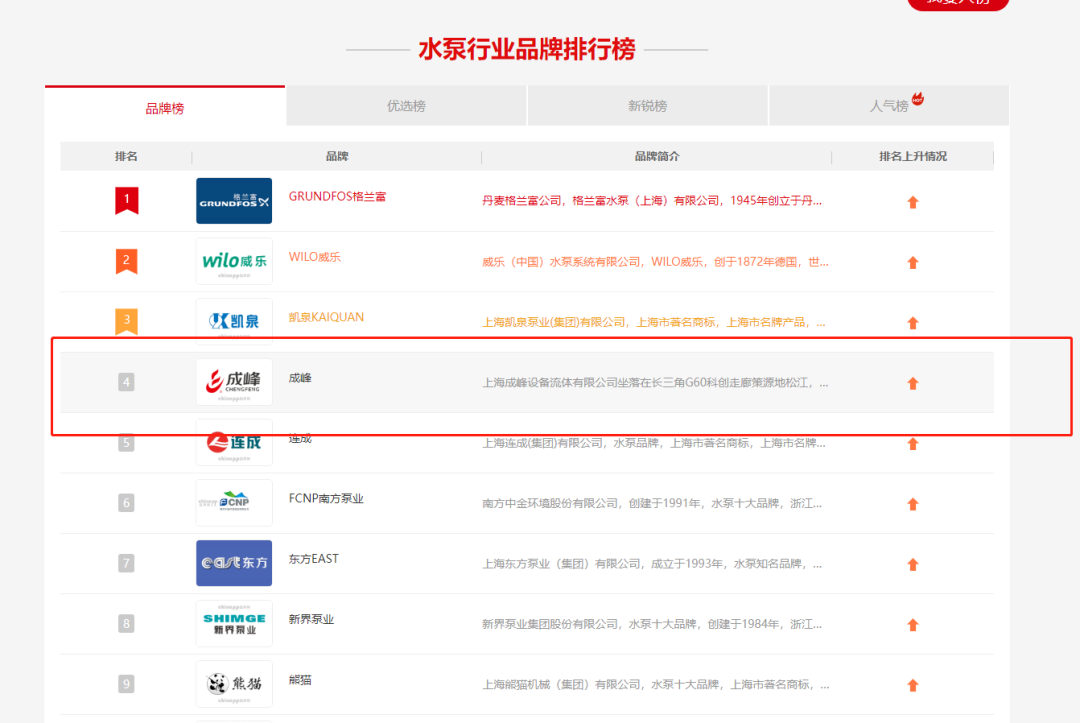Click the 上海熊猫机械（集团）有限公司 description
The width and height of the screenshot is (1080, 723).
[x=655, y=684]
